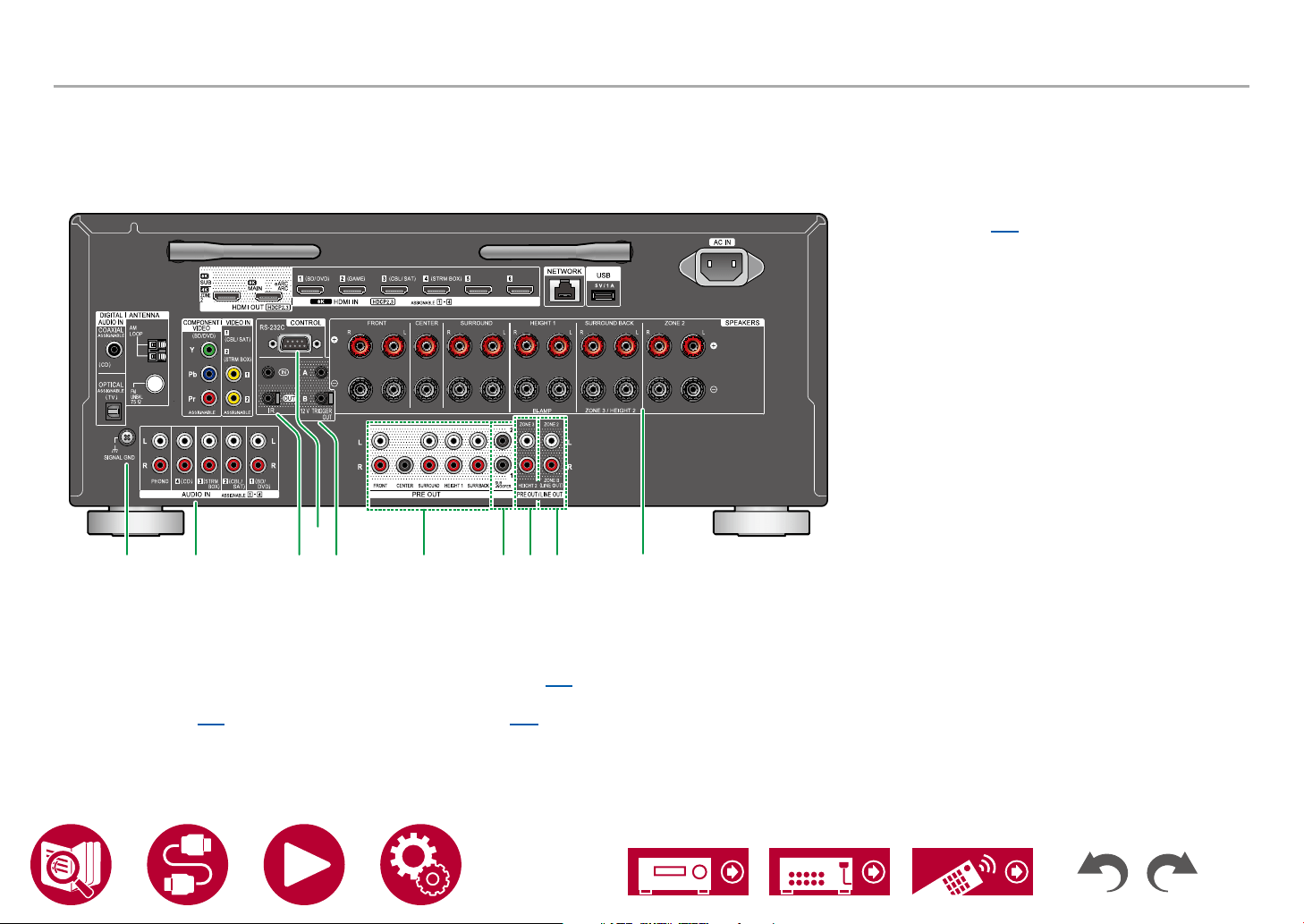Click the AC IN power inlet
This screenshot has width=1304, height=924.
[x=722, y=266]
